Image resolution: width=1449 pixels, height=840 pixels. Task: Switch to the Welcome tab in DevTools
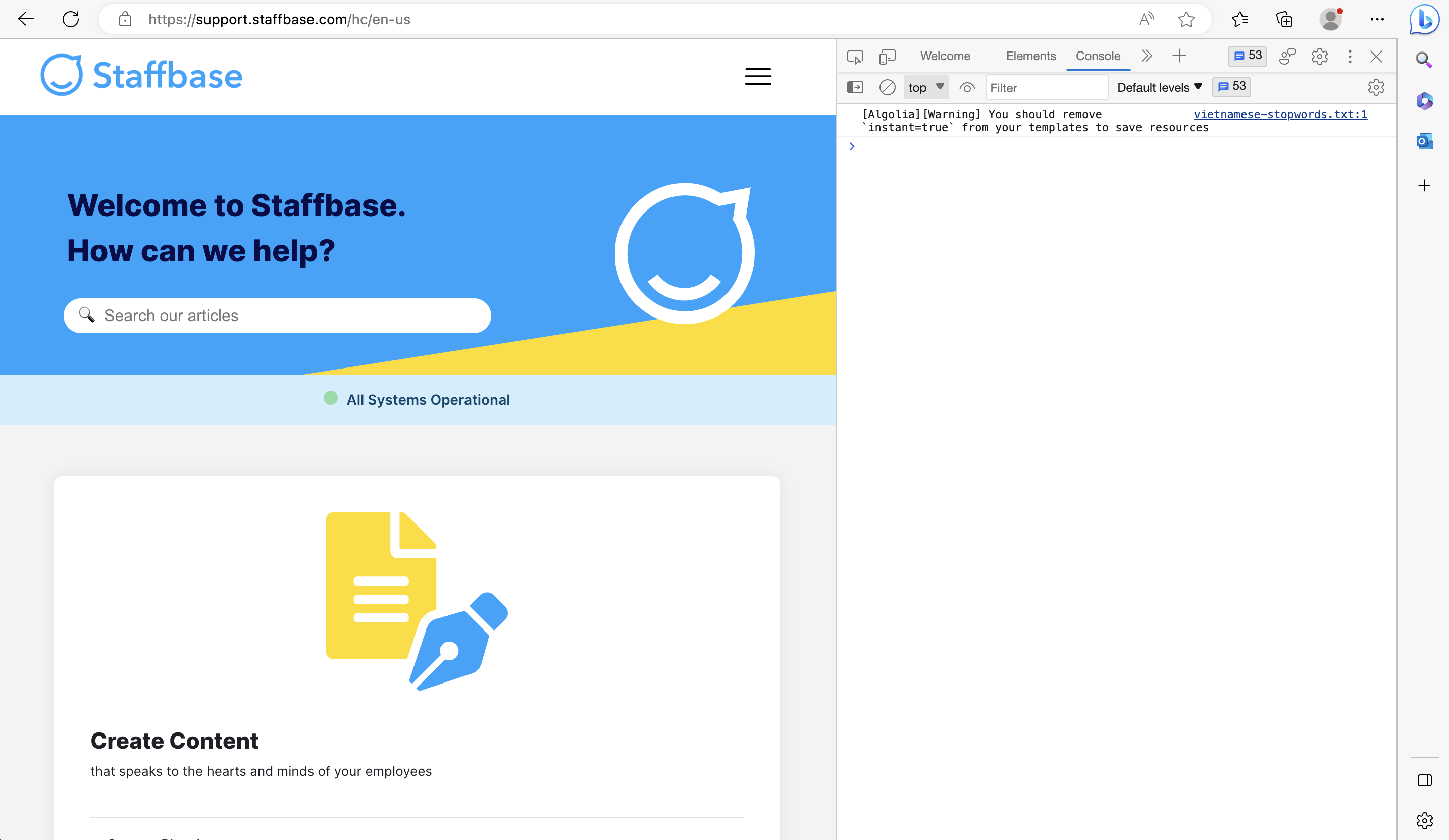[x=945, y=57]
